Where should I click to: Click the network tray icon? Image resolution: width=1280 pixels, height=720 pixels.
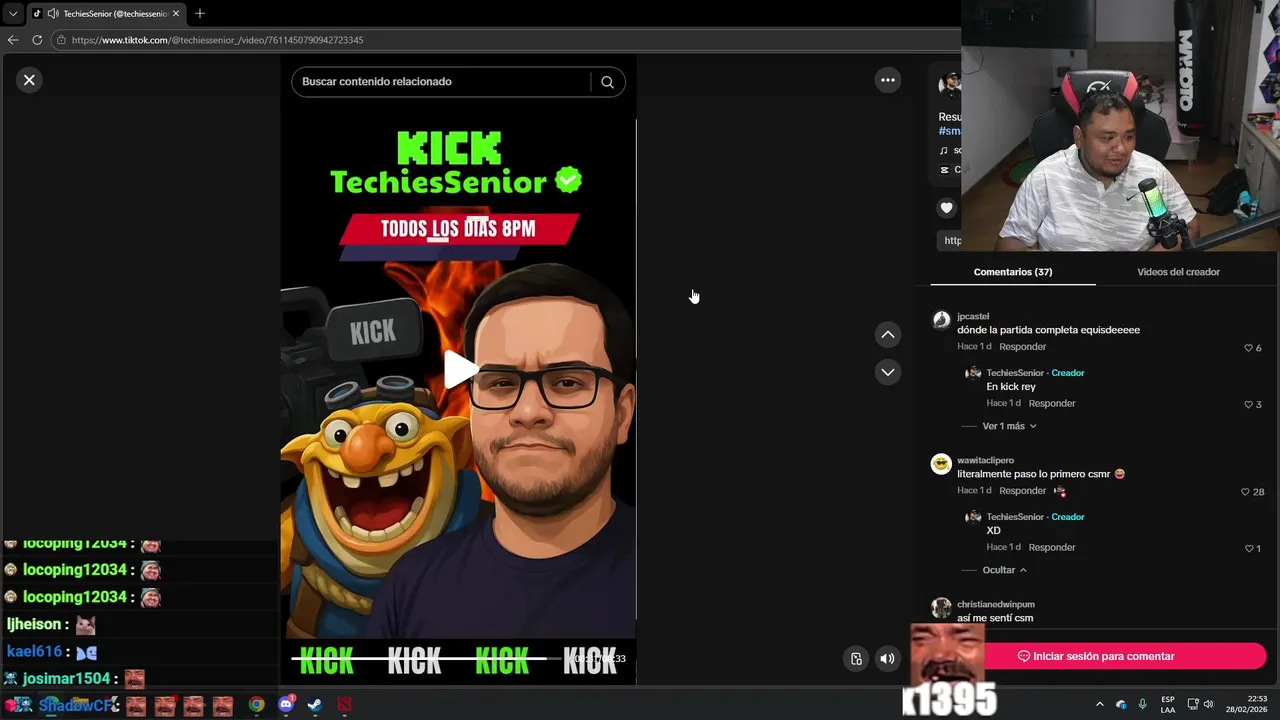click(1193, 705)
